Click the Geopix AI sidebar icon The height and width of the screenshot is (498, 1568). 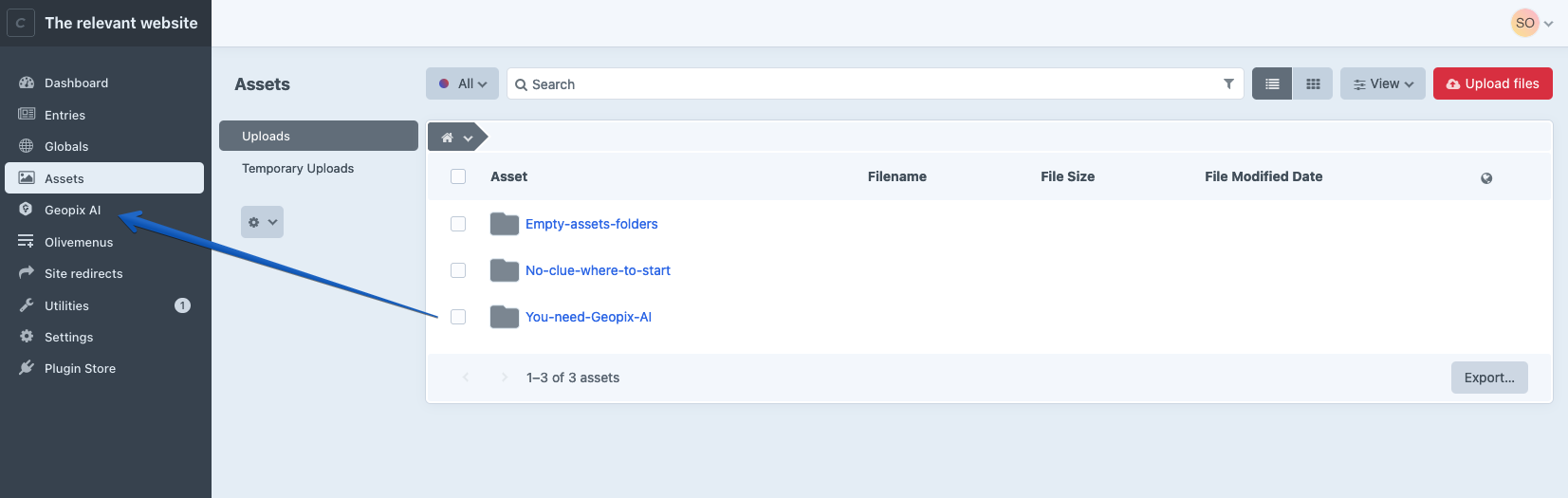27,210
